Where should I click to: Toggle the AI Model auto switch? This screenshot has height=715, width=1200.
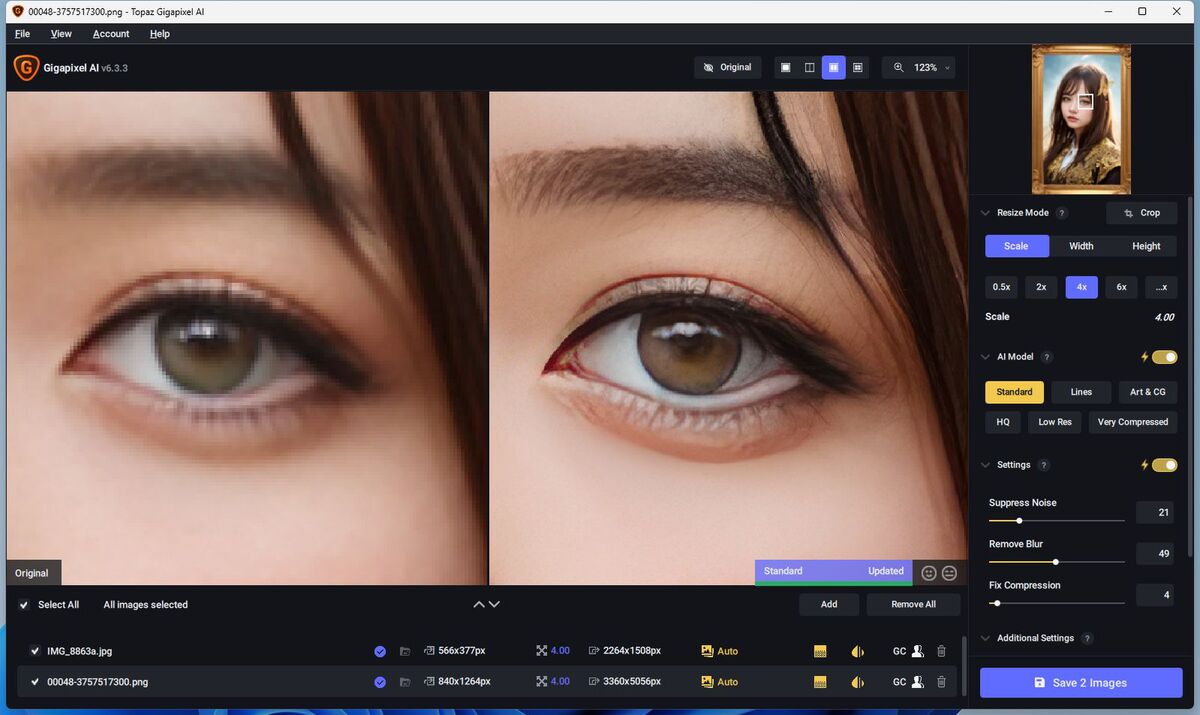[x=1164, y=357]
